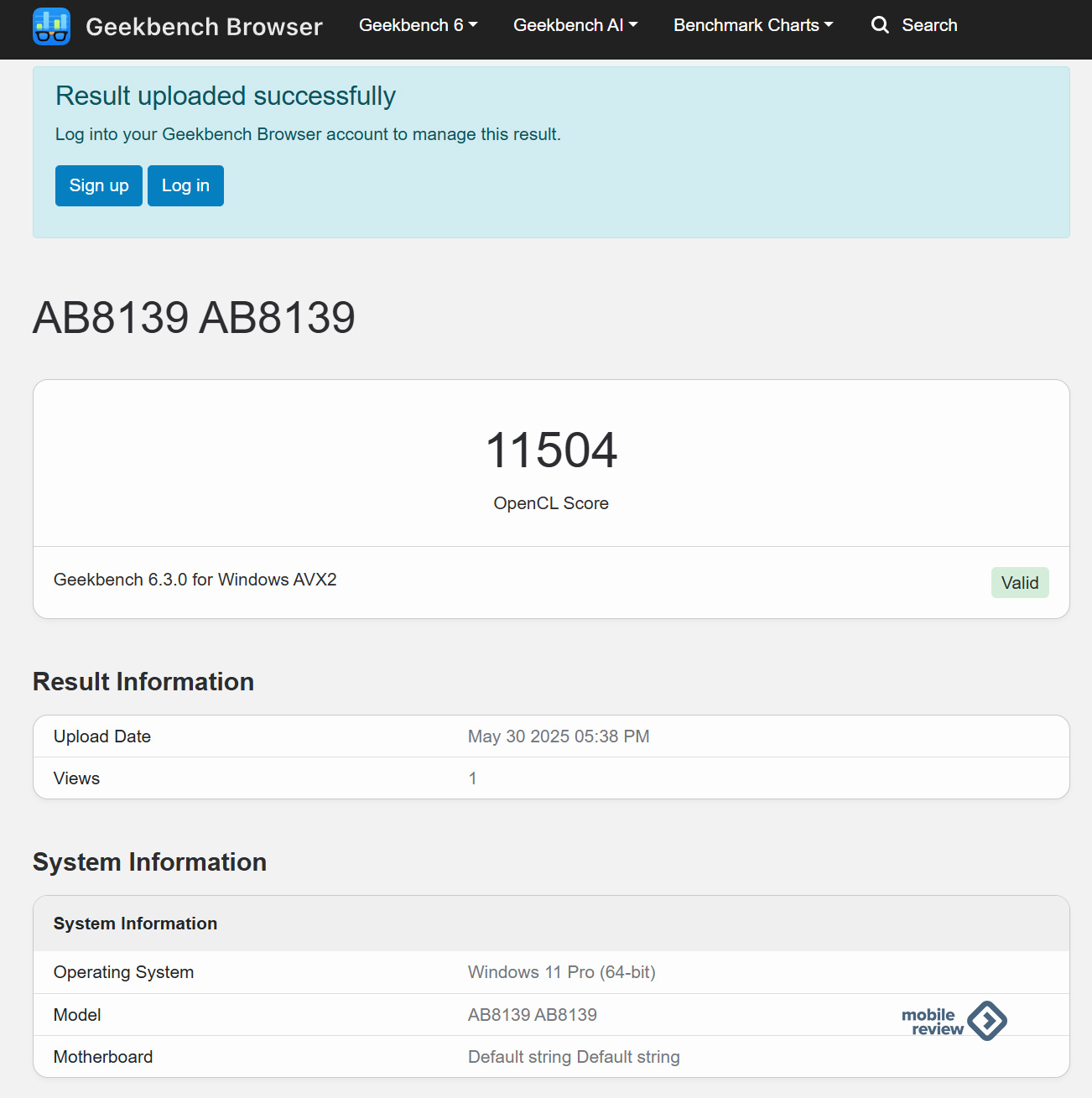Open the Benchmark Charts dropdown
This screenshot has width=1092, height=1098.
[x=753, y=25]
